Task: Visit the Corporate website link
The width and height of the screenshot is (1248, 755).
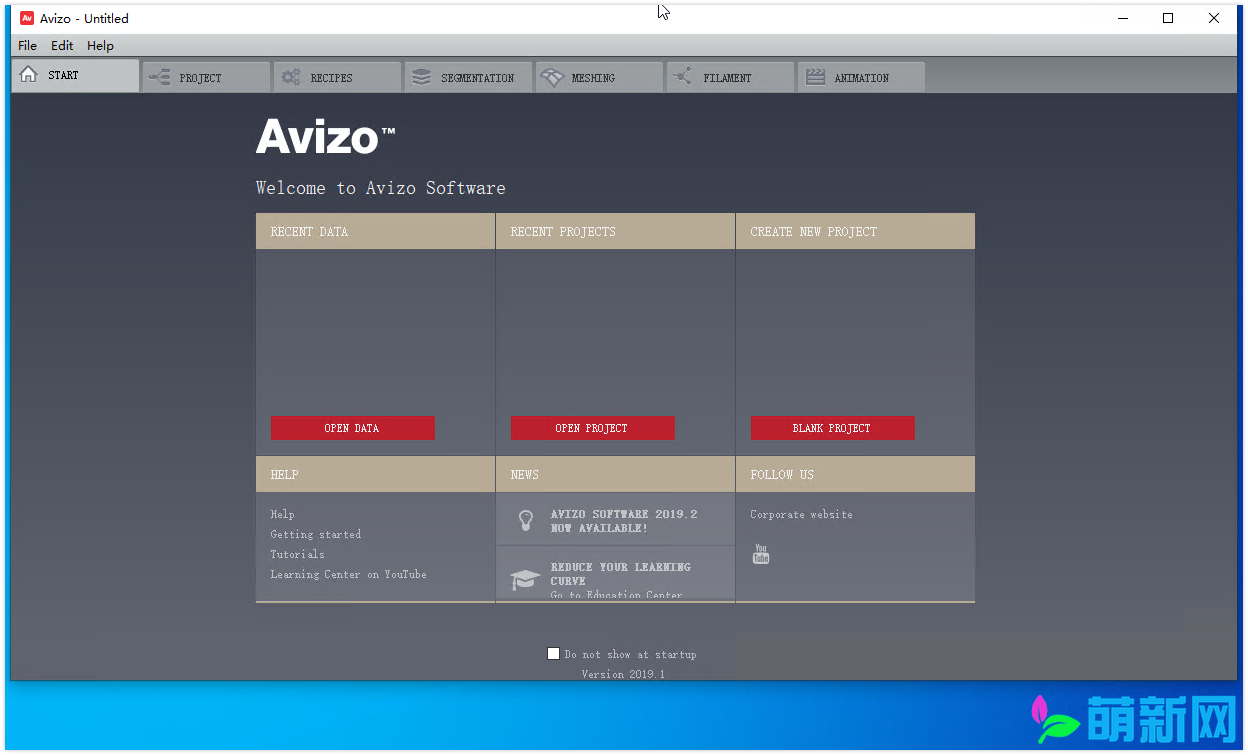Action: 802,514
